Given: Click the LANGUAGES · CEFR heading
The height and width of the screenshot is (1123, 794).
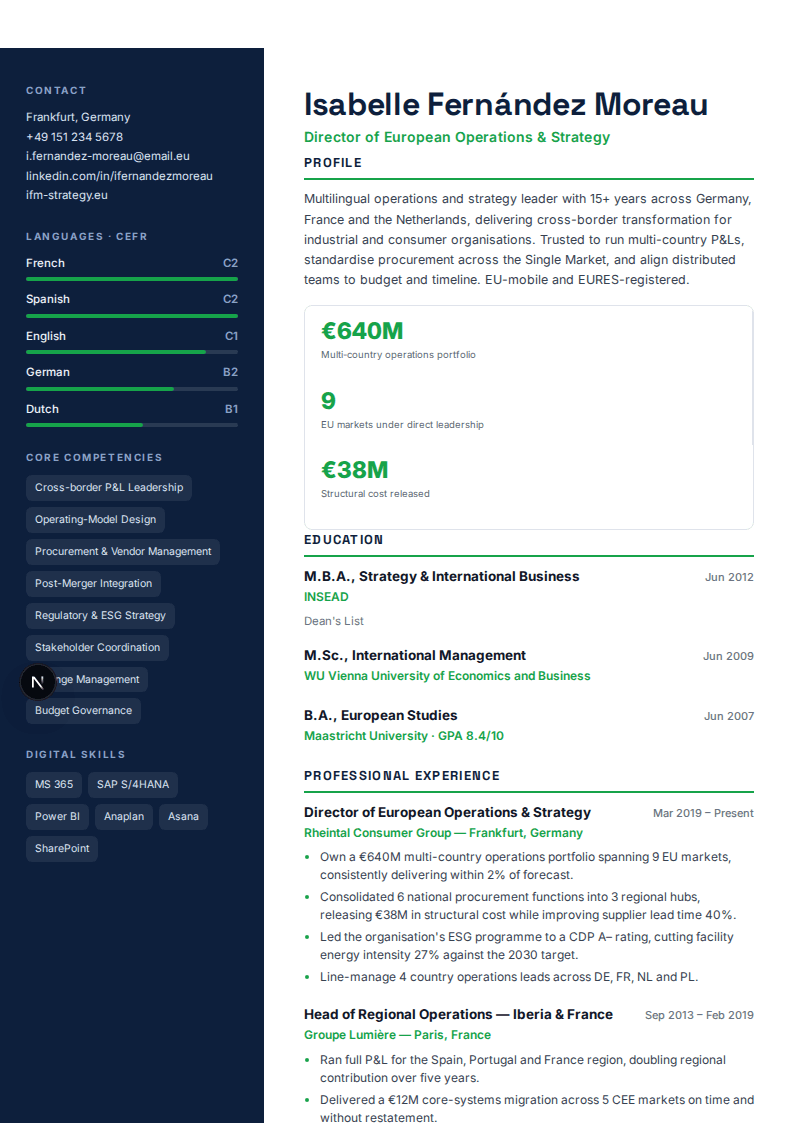Looking at the screenshot, I should click(x=87, y=236).
